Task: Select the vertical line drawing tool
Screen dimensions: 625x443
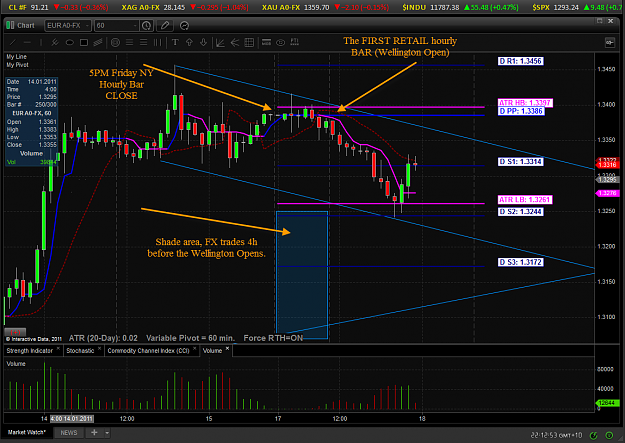Action: 41,42
